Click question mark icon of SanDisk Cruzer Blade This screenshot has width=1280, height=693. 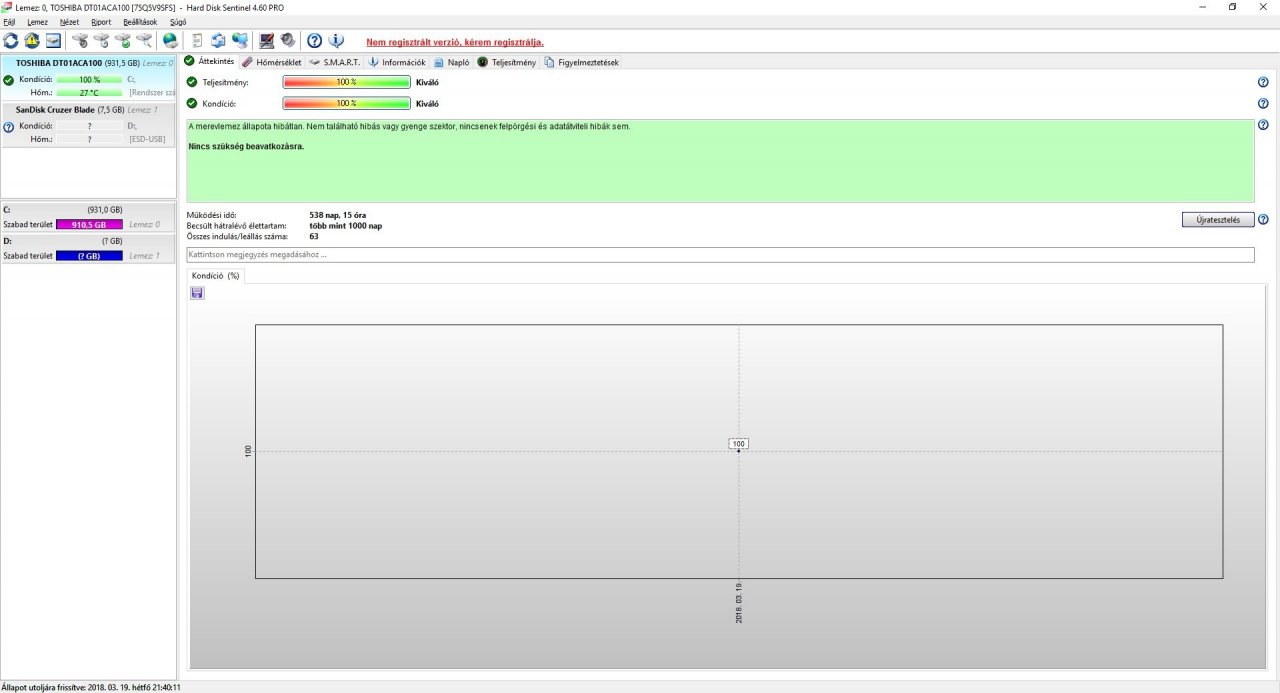[x=9, y=127]
